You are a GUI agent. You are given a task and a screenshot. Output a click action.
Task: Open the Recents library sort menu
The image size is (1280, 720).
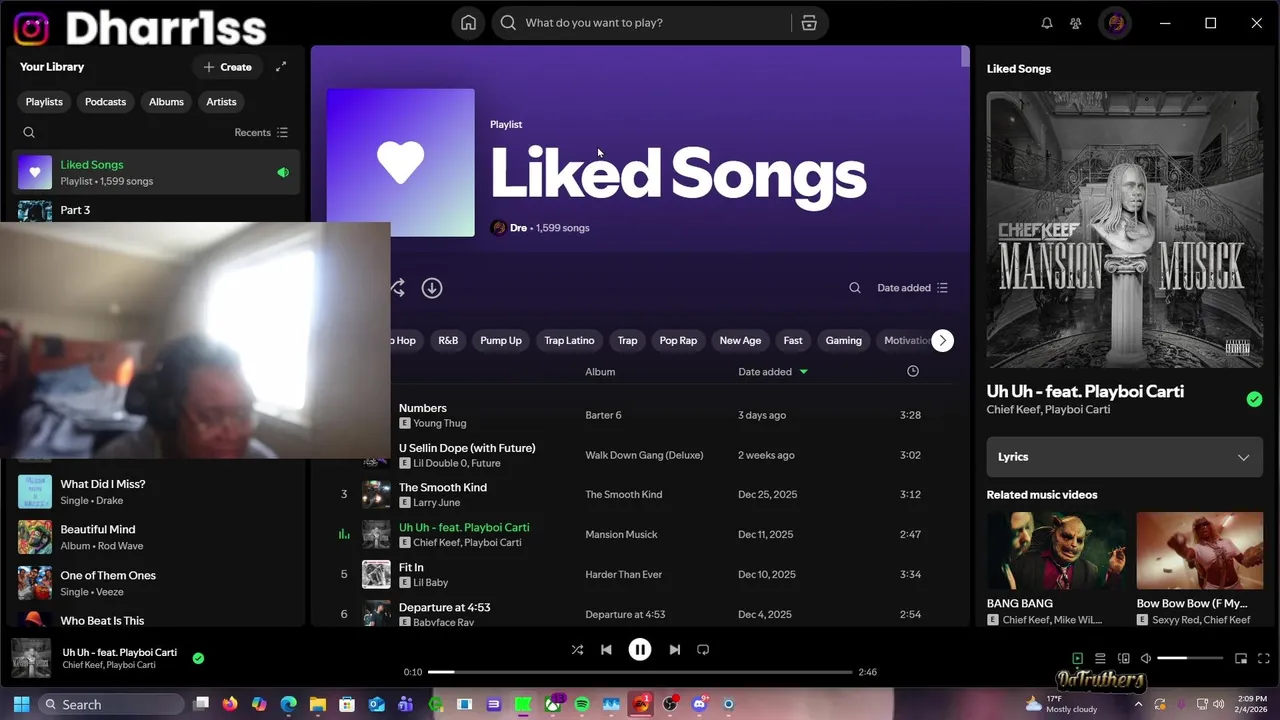261,132
